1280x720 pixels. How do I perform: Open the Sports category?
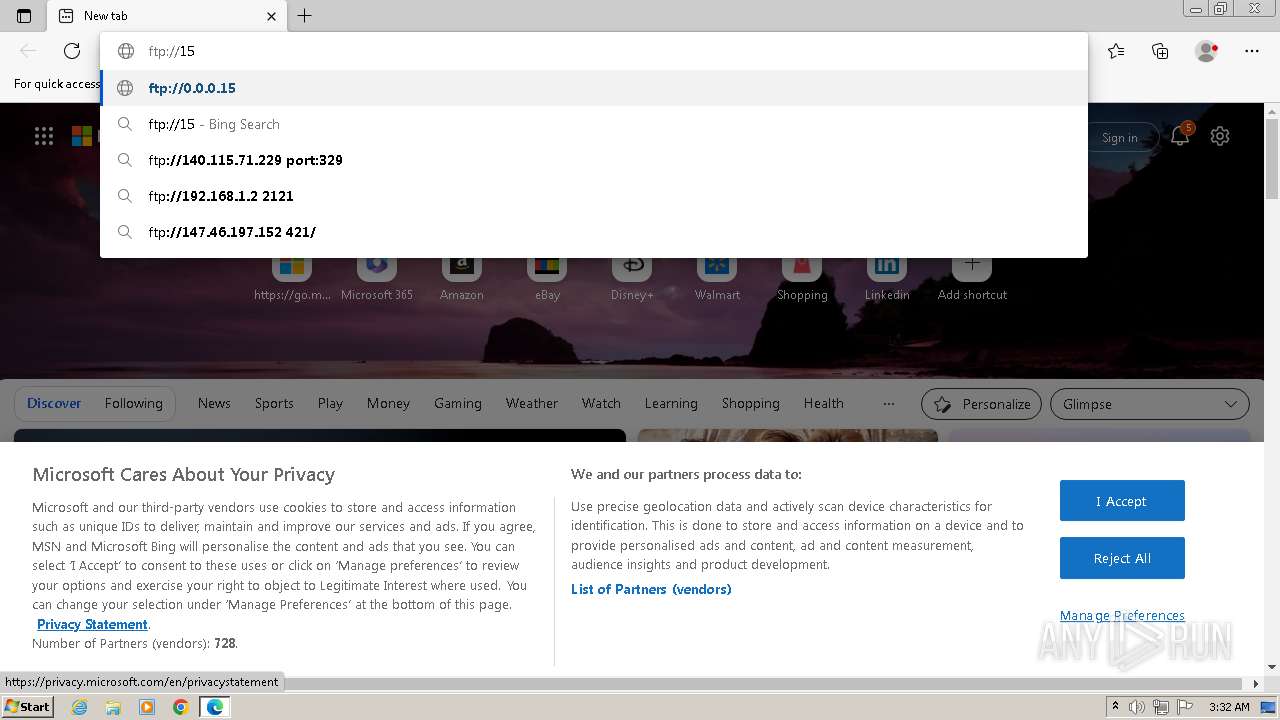point(274,403)
